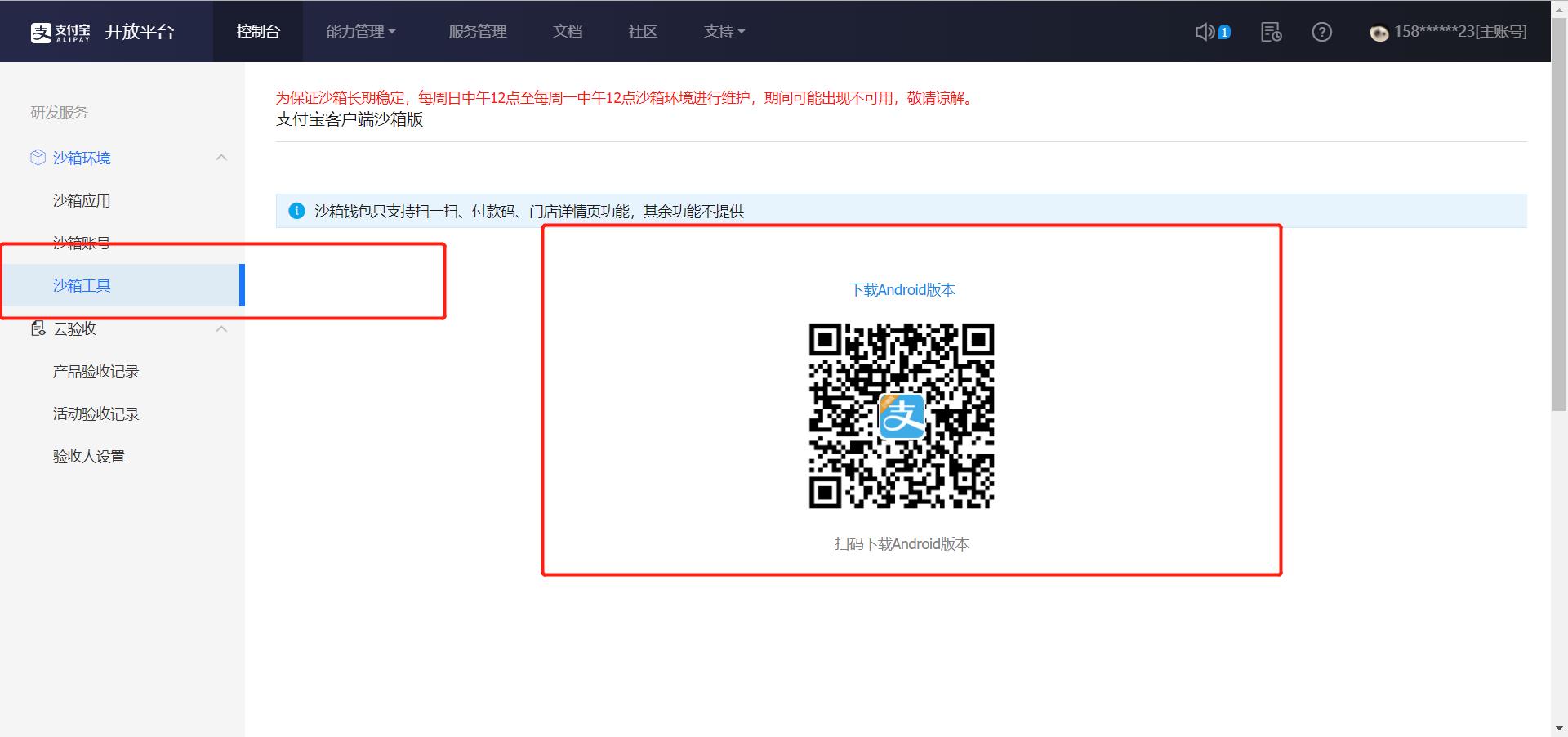Click the 开放平台 title text

[x=140, y=32]
